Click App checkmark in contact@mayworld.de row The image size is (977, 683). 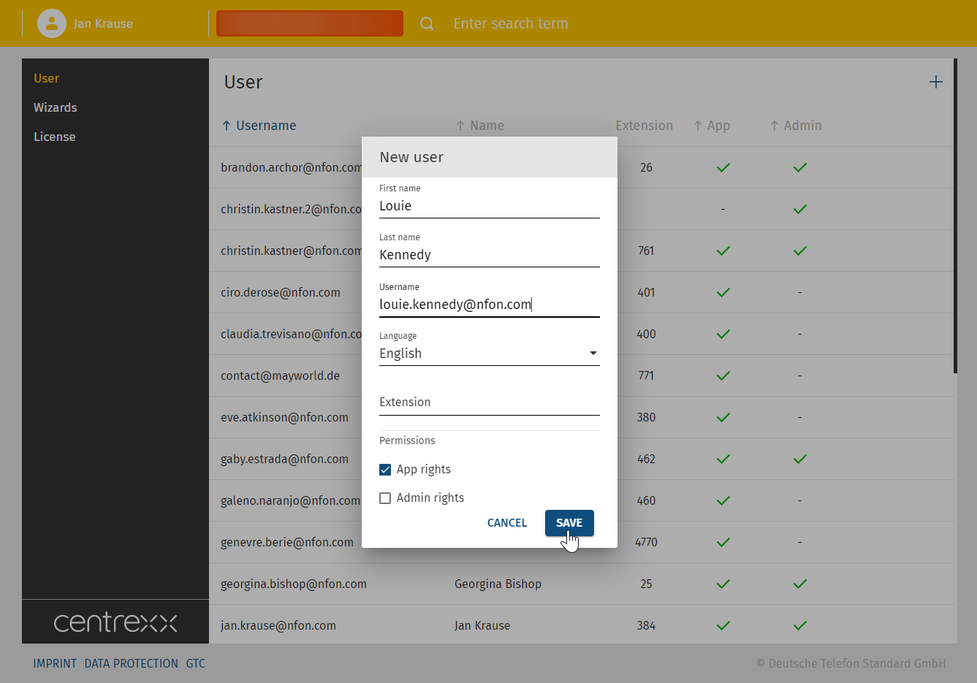tap(723, 376)
